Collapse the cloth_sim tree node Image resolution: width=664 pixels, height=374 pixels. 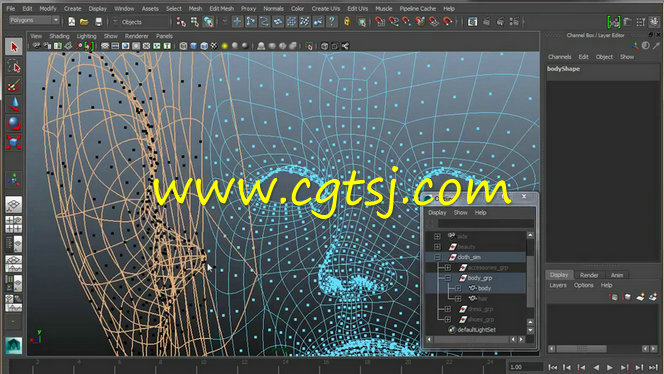(x=437, y=257)
